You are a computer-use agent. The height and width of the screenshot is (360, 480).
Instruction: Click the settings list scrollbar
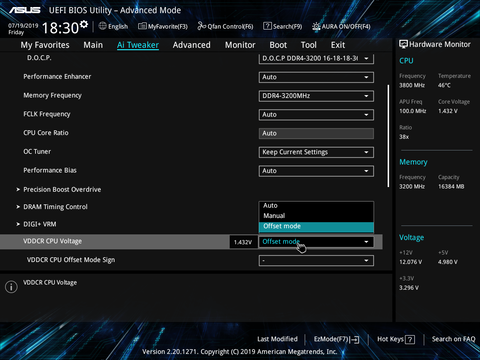click(x=388, y=136)
